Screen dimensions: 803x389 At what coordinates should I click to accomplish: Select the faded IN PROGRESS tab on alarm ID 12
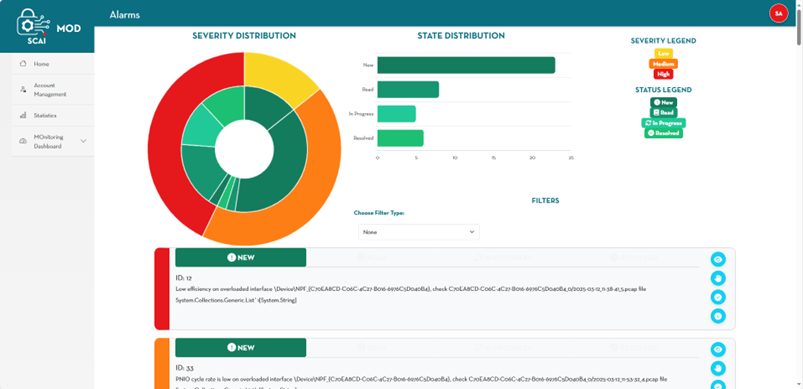tap(502, 257)
